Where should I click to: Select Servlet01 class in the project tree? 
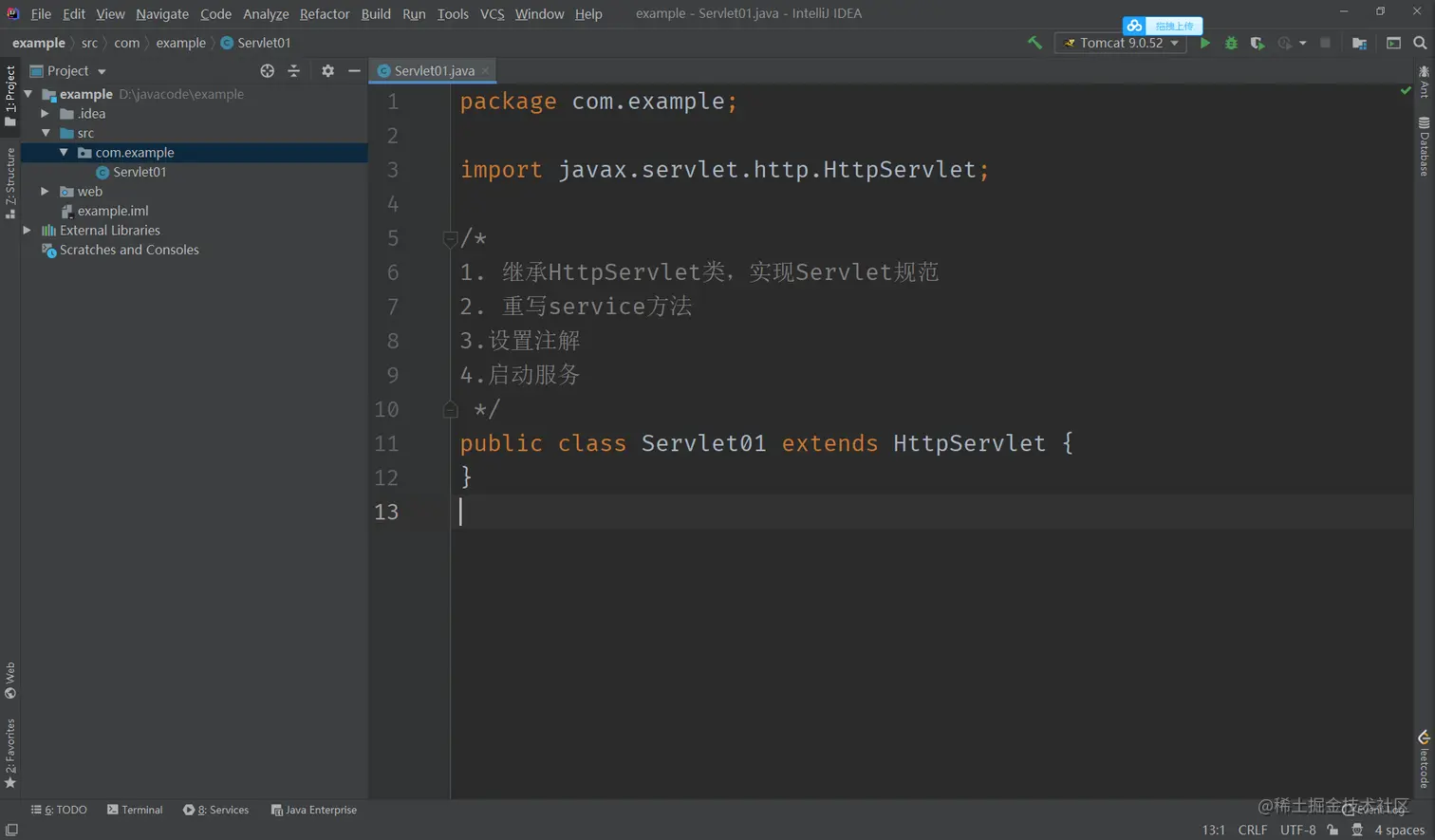131,172
